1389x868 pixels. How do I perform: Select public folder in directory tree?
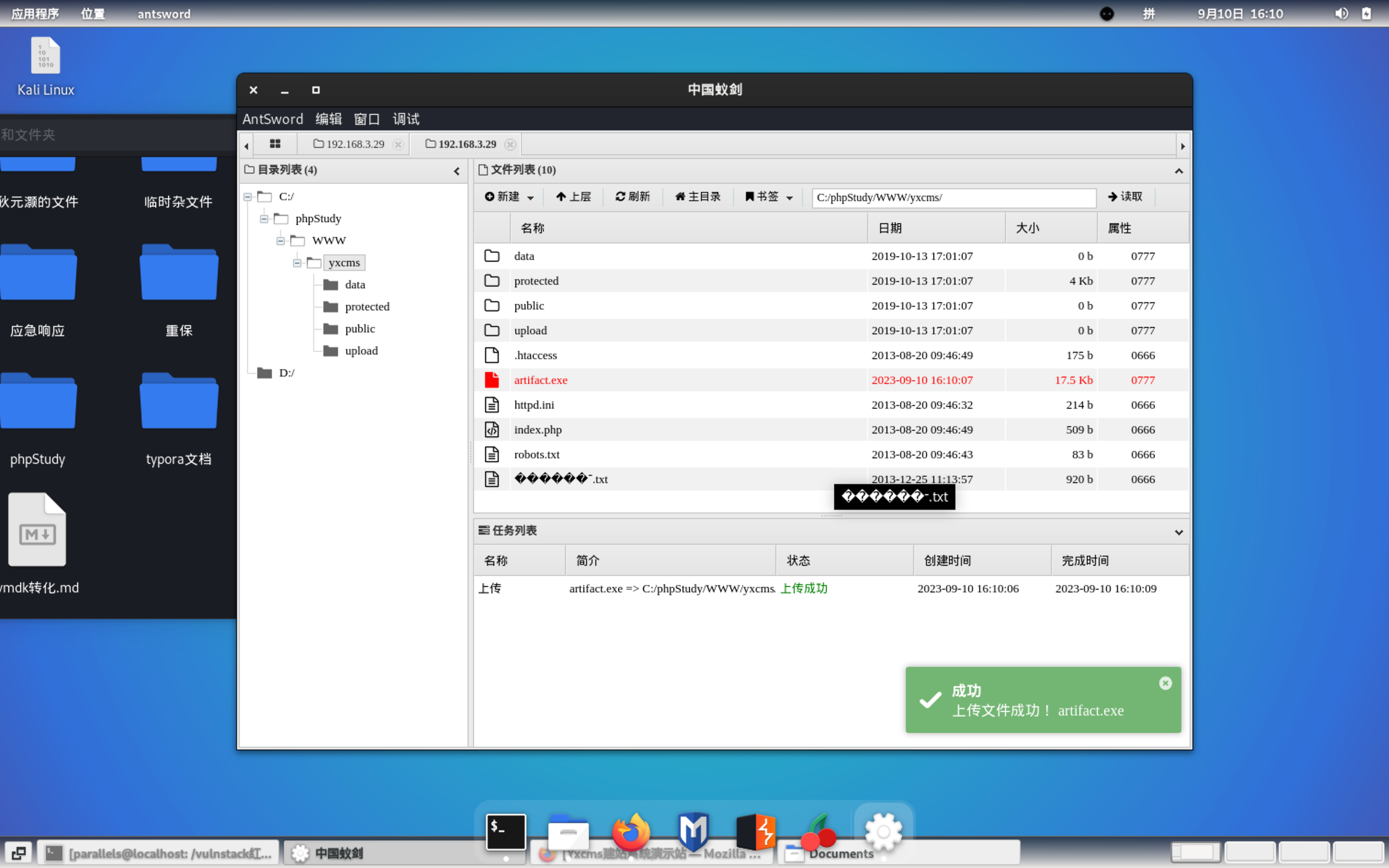point(360,329)
